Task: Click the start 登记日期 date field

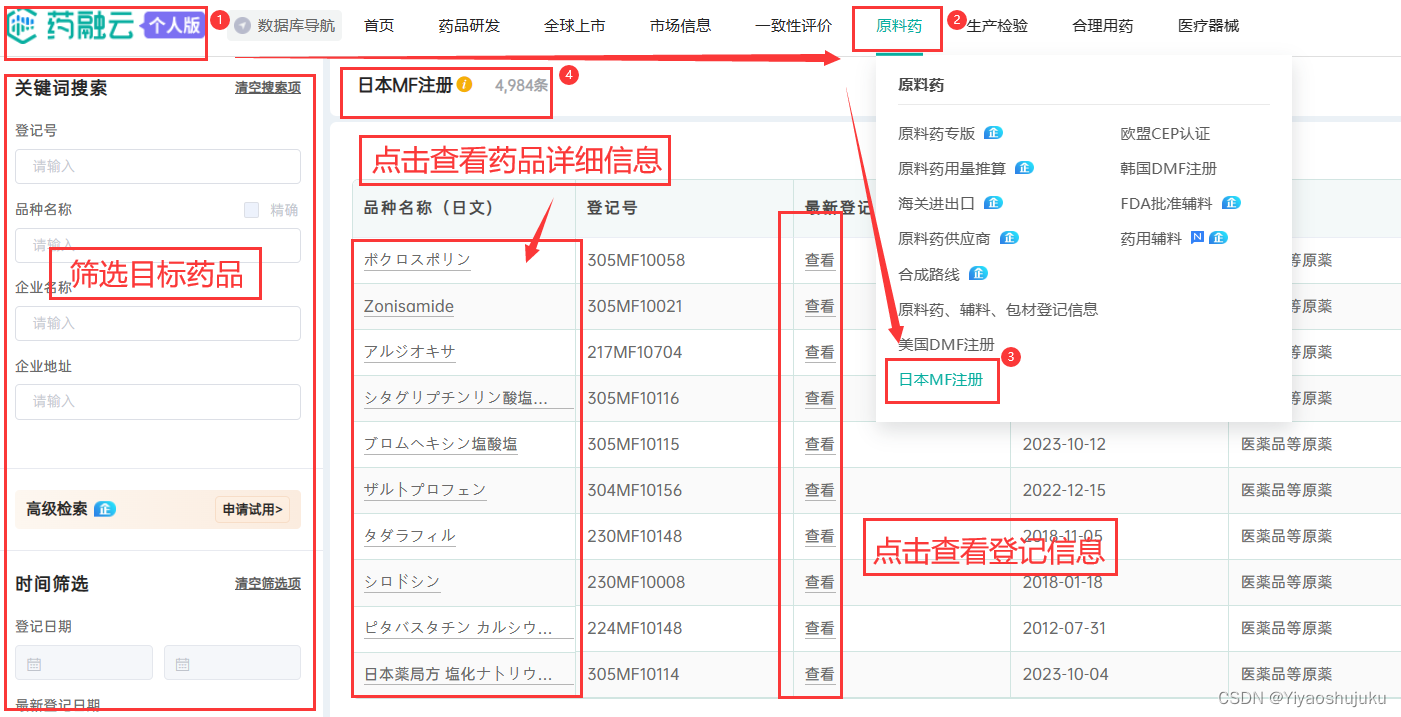Action: coord(84,663)
